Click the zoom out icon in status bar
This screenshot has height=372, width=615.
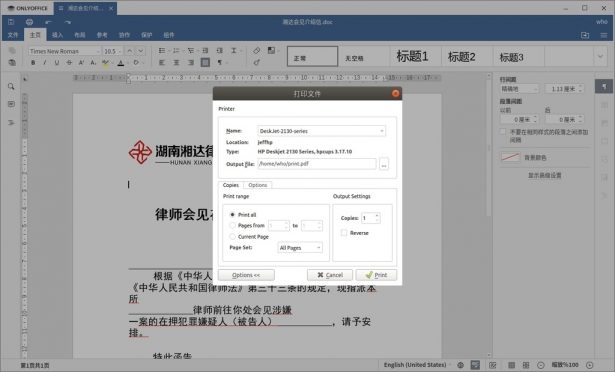pyautogui.click(x=541, y=365)
